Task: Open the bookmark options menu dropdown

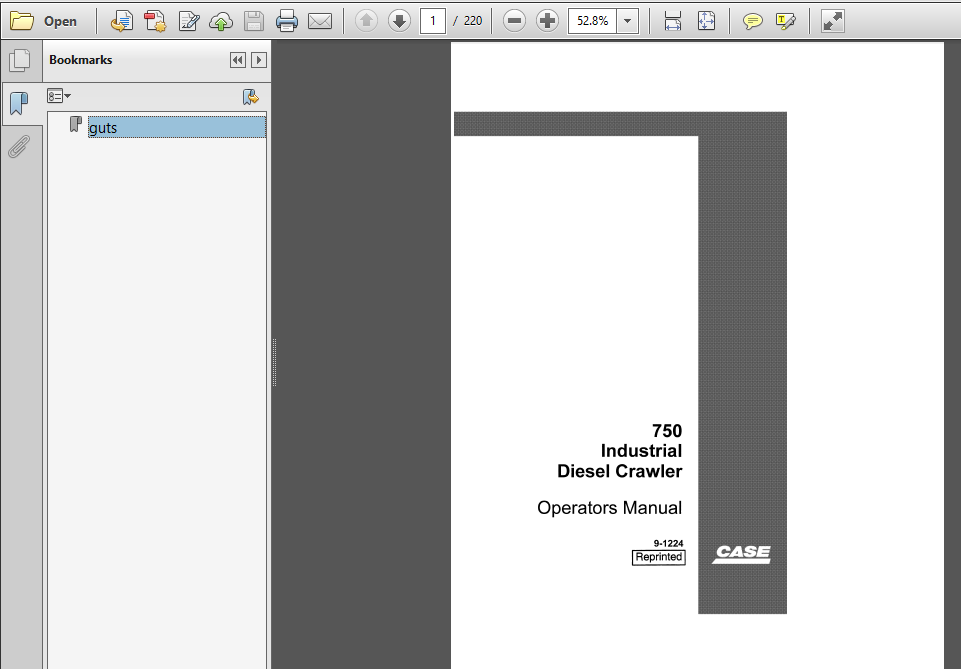Action: 59,96
